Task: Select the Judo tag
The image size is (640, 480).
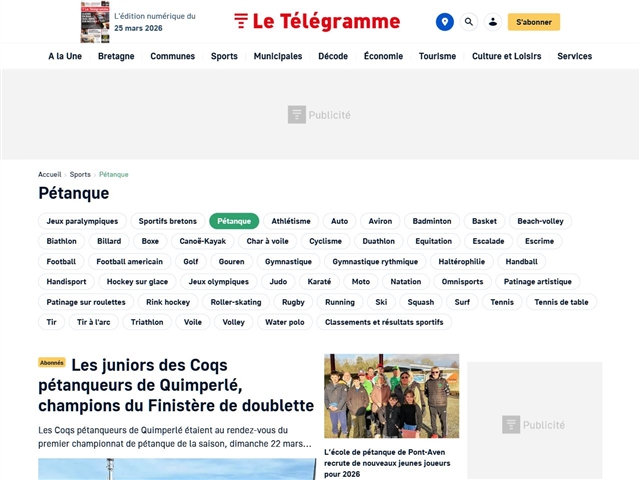Action: click(x=278, y=282)
